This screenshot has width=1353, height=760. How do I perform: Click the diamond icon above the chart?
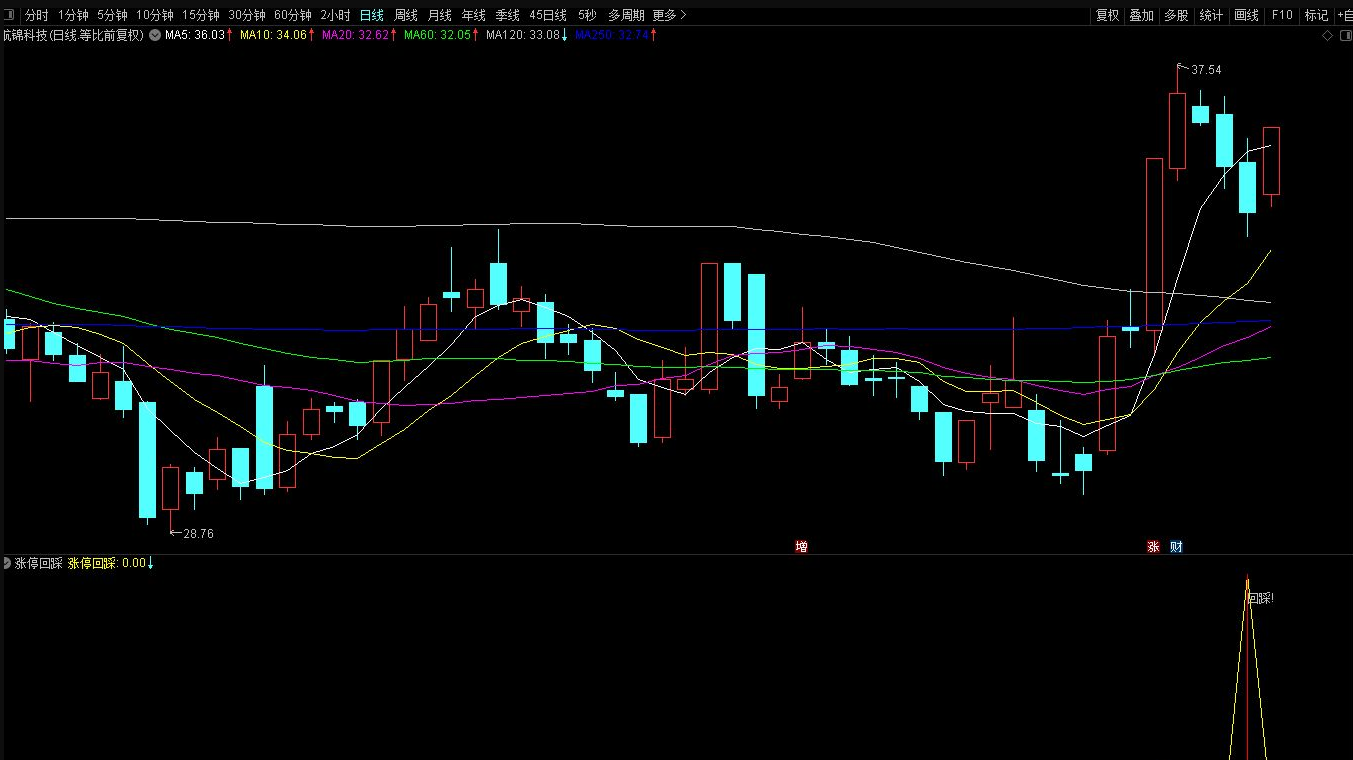[1327, 35]
